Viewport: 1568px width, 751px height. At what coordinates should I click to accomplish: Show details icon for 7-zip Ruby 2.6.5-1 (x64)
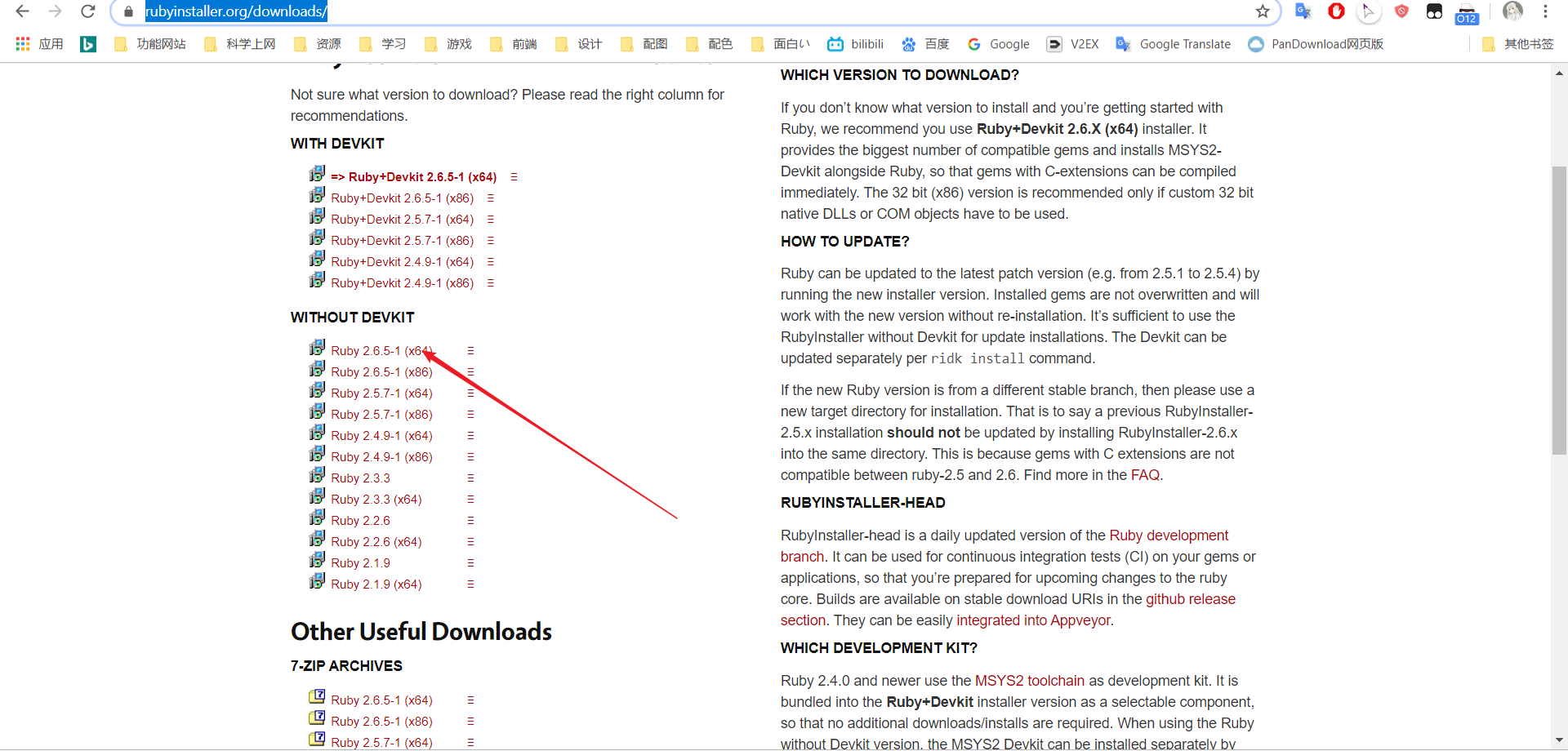[x=470, y=700]
